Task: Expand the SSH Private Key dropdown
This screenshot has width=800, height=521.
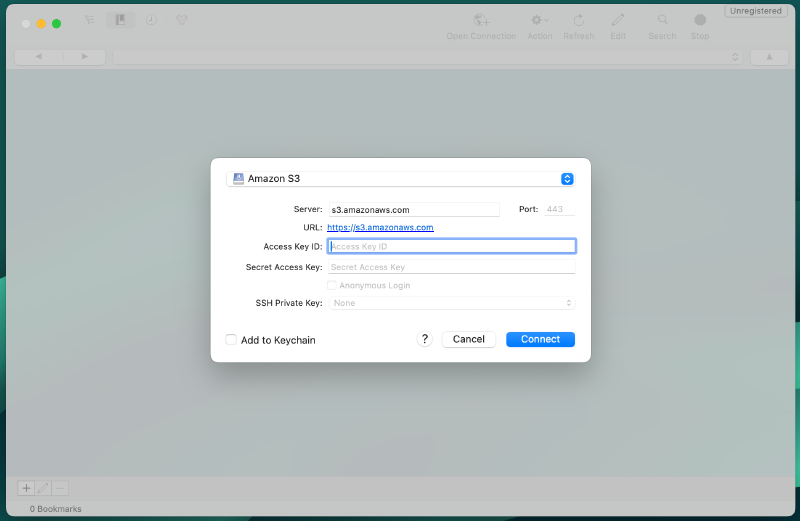Action: (x=451, y=303)
